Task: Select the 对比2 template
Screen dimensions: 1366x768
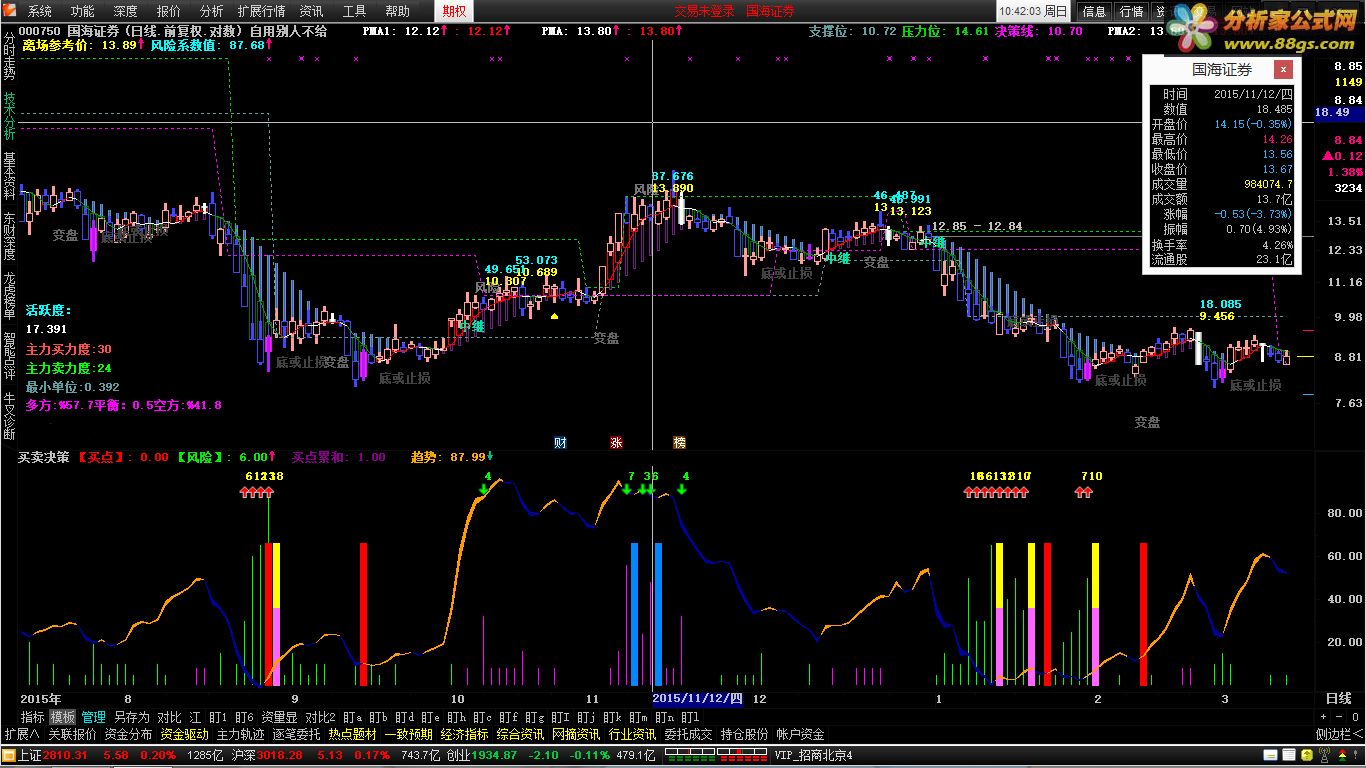Action: pos(320,717)
